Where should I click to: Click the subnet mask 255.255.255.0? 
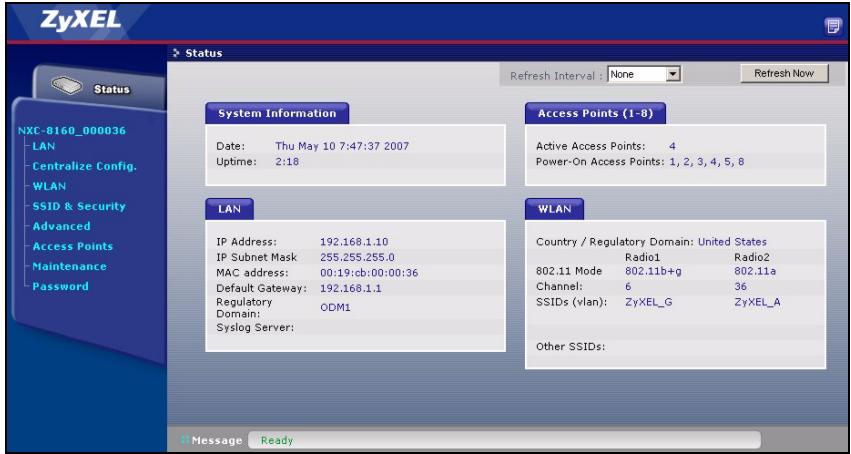point(357,257)
